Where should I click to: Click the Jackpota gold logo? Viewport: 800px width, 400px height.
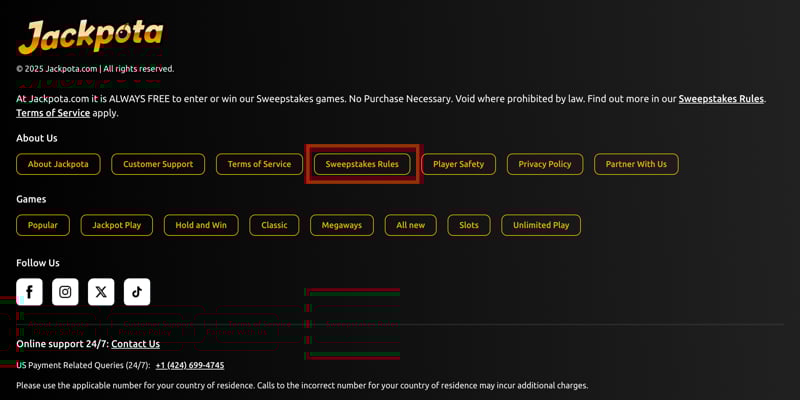click(91, 37)
